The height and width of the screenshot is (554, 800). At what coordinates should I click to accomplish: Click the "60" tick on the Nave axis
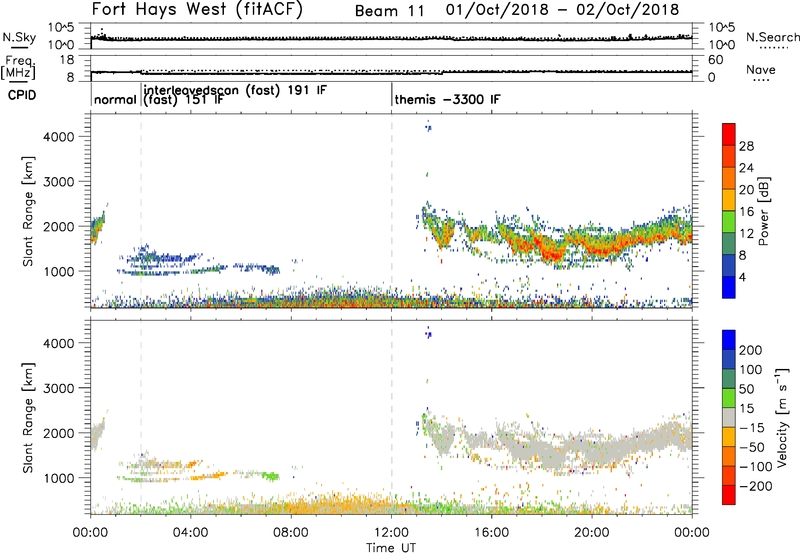pyautogui.click(x=715, y=60)
